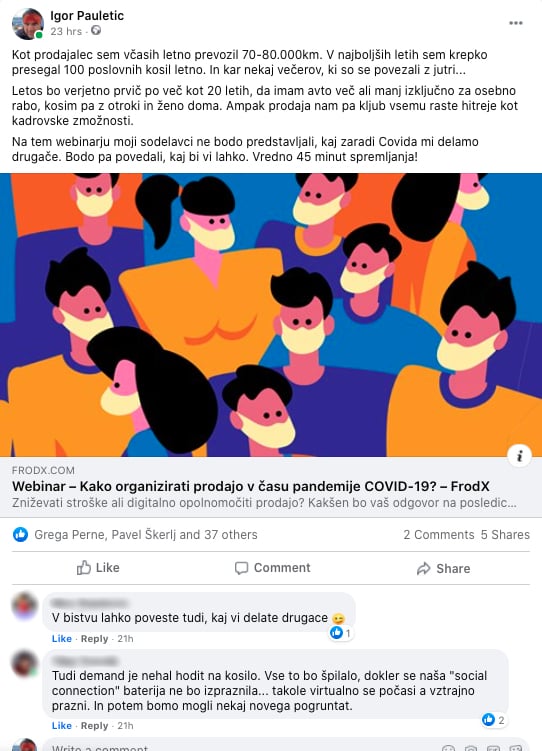The image size is (542, 751).
Task: Open the 23 hrs timestamp link
Action: point(66,31)
